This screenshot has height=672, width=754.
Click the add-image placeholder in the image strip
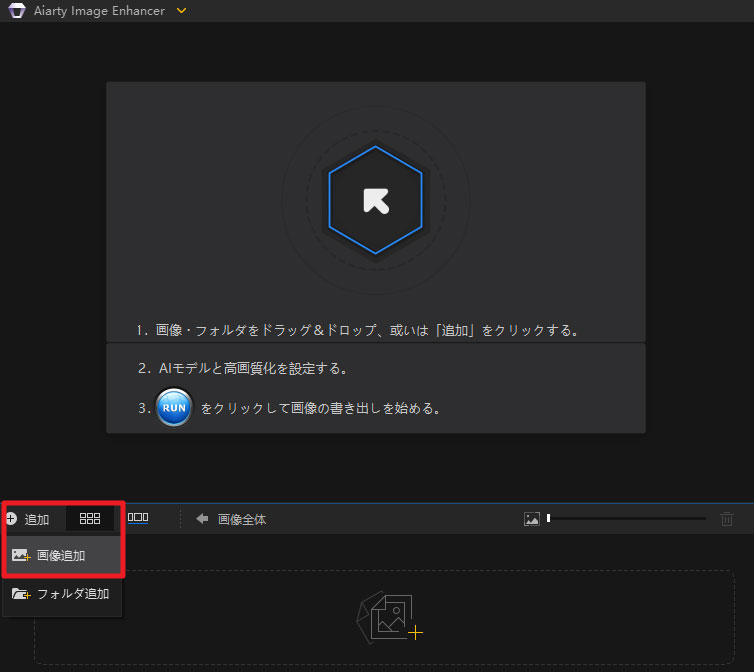(x=390, y=617)
